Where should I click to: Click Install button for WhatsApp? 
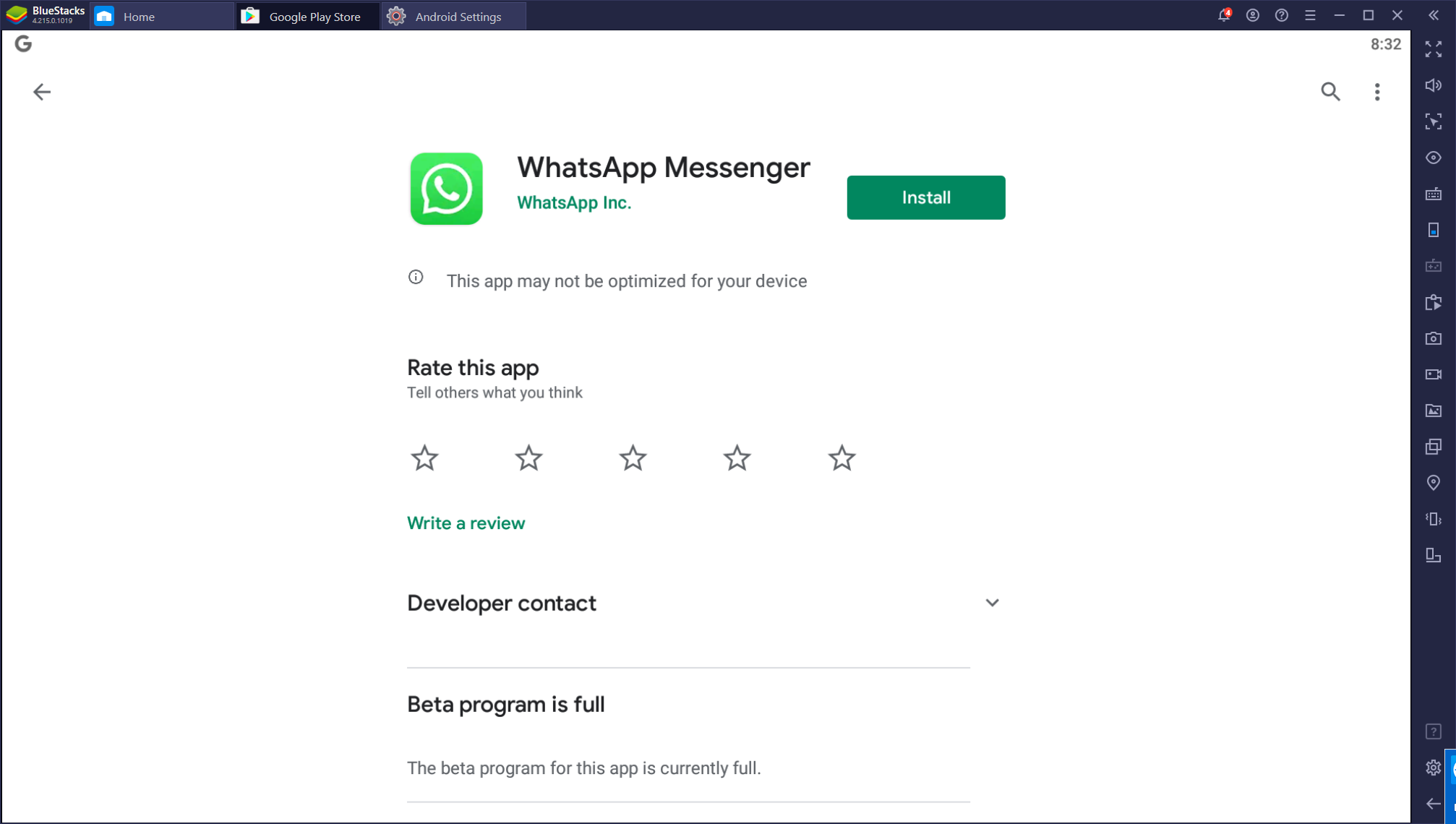926,197
